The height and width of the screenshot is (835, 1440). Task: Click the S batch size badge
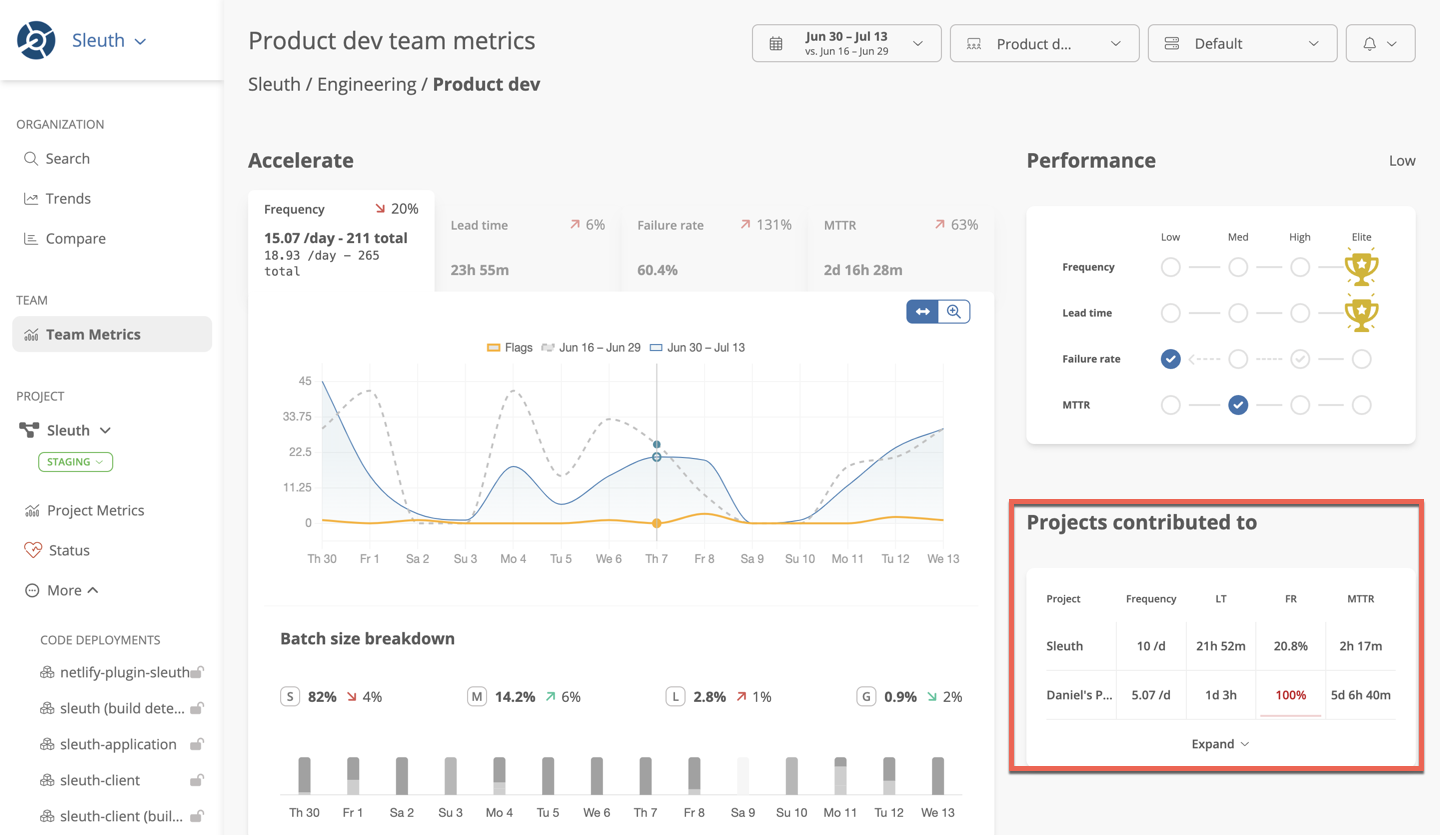point(290,696)
